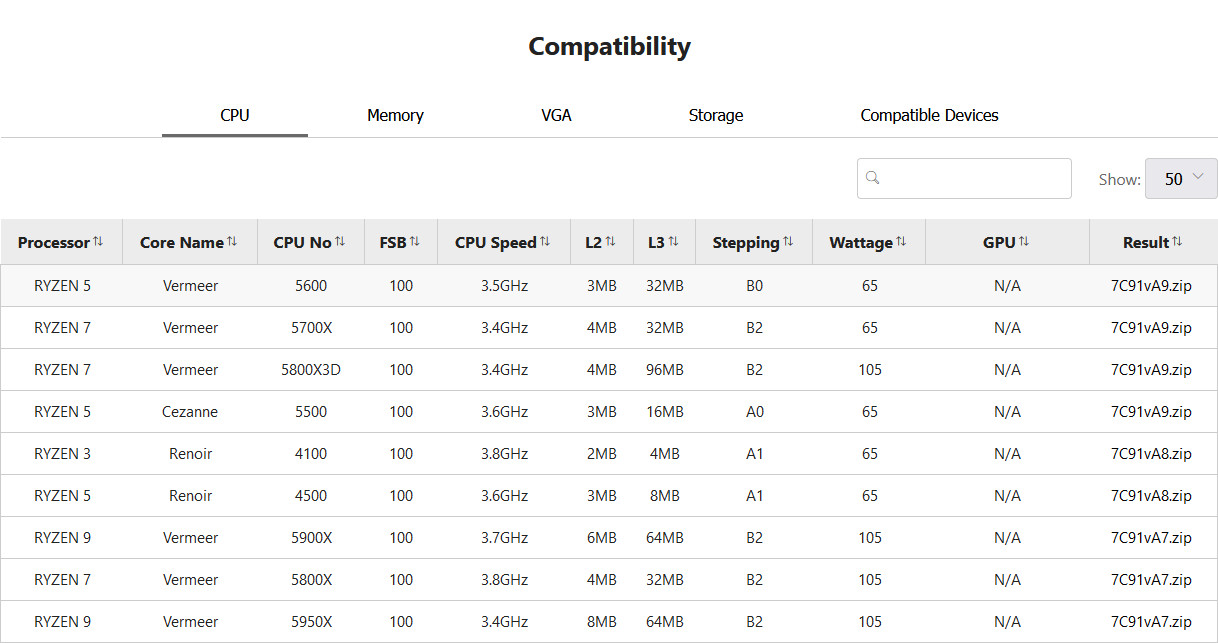The width and height of the screenshot is (1218, 643).
Task: Select the 96MB L3 cache value
Action: (665, 370)
